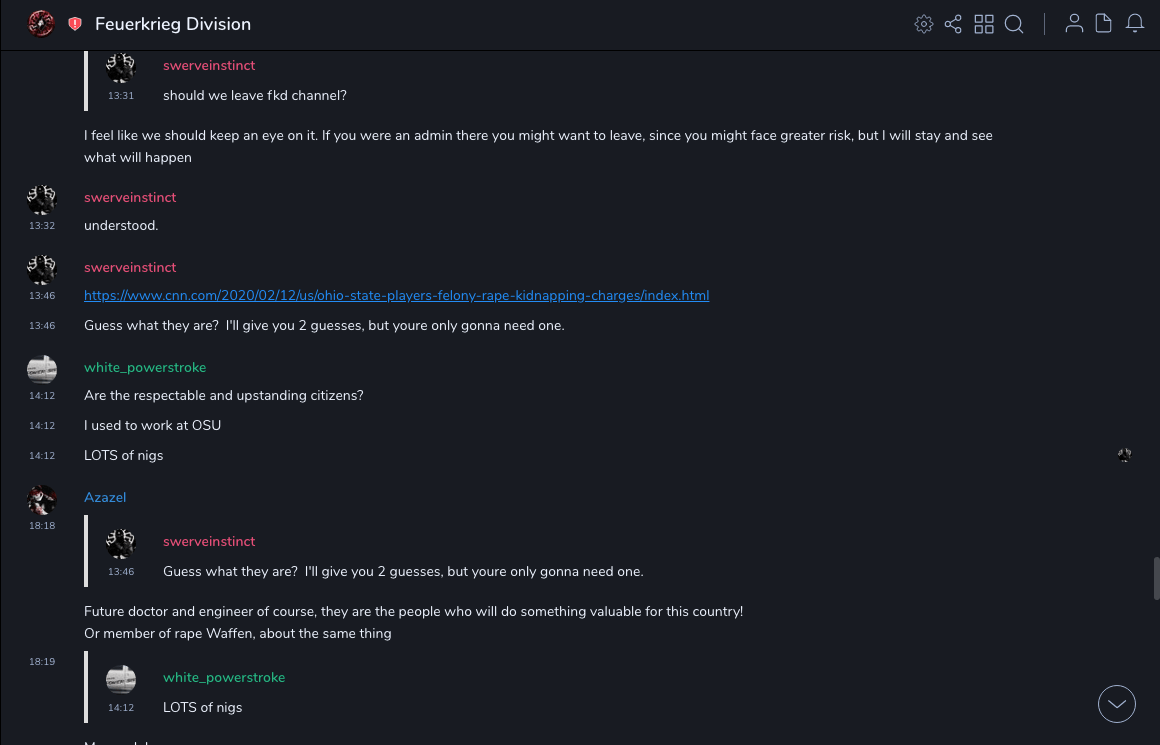Viewport: 1160px width, 745px height.
Task: Open the files document icon in header
Action: 1104,24
